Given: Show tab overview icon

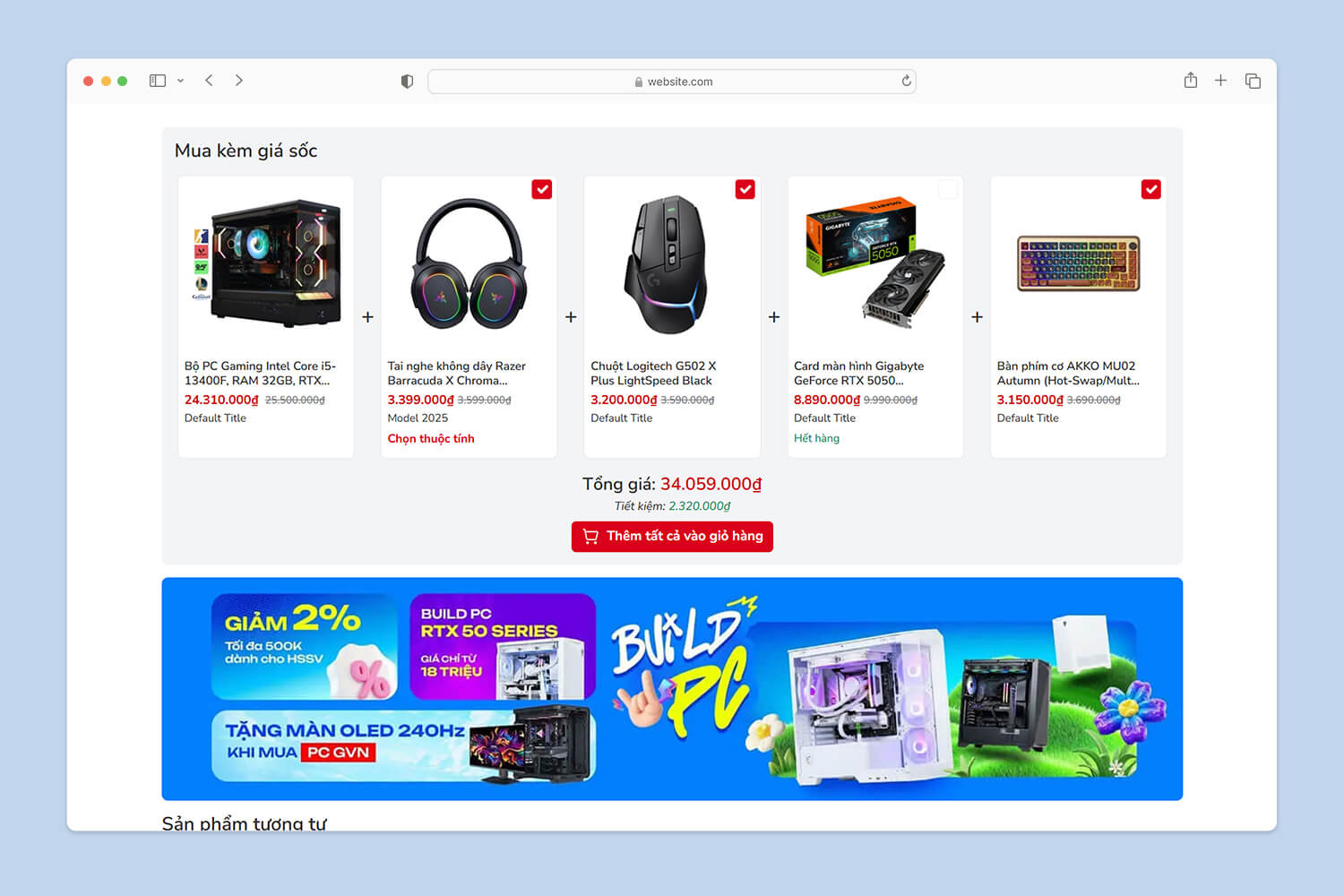Looking at the screenshot, I should click(1253, 81).
